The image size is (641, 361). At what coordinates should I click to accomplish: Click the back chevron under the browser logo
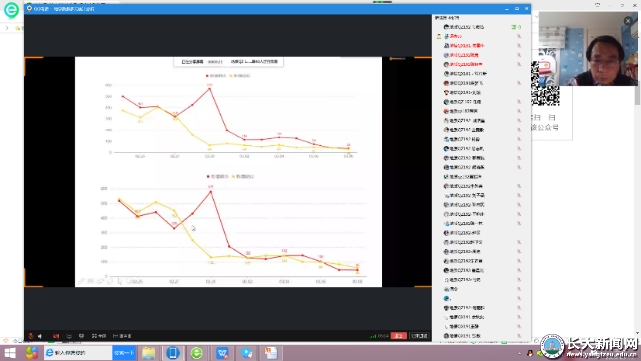pos(7,28)
